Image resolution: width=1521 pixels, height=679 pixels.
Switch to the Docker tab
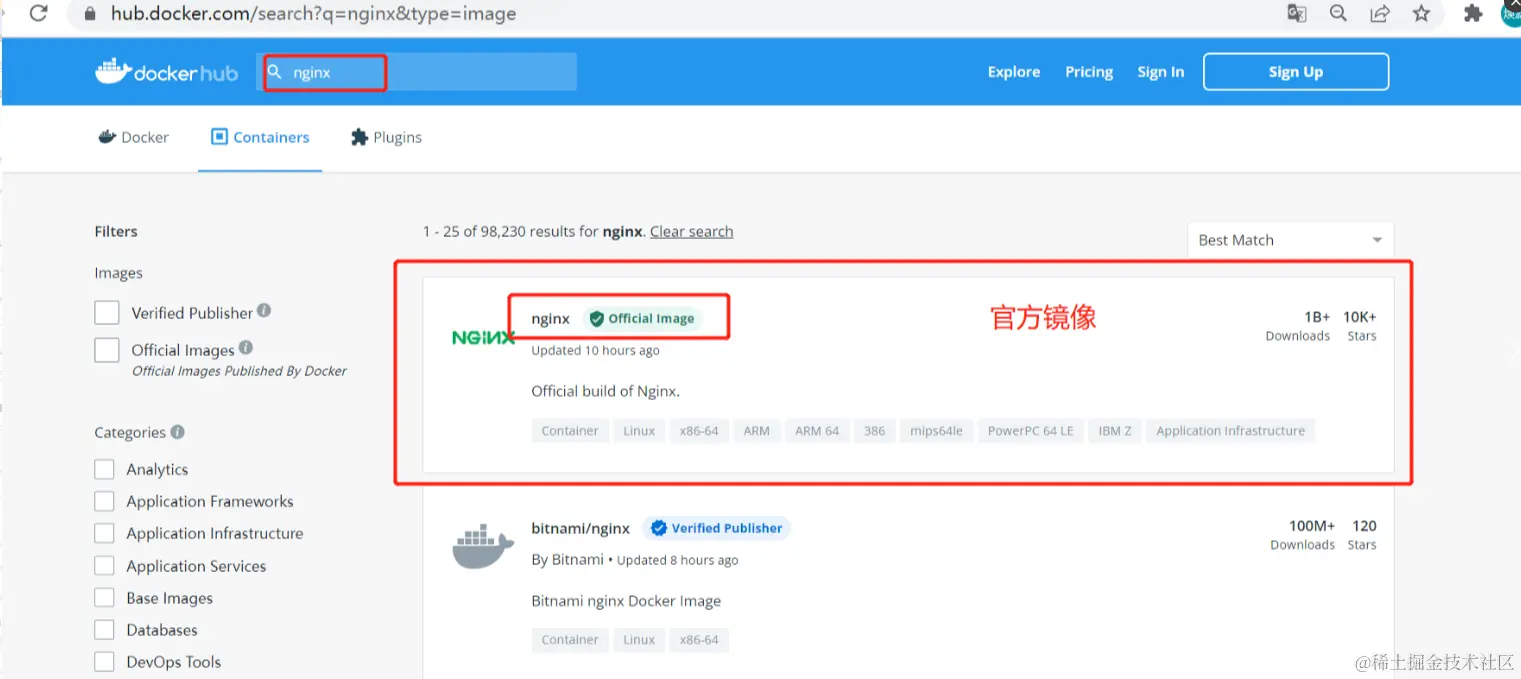(133, 137)
